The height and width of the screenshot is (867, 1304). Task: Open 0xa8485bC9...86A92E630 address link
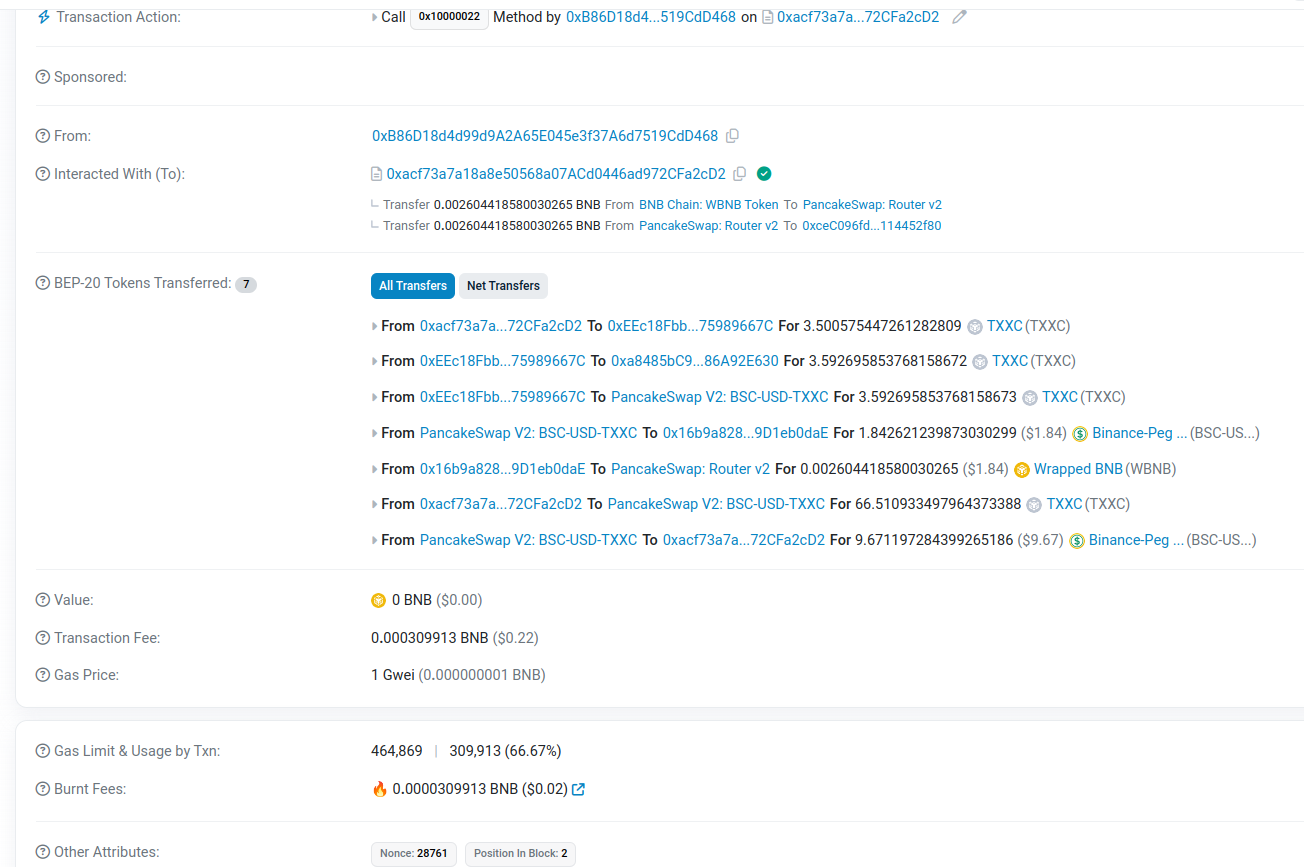pyautogui.click(x=695, y=361)
